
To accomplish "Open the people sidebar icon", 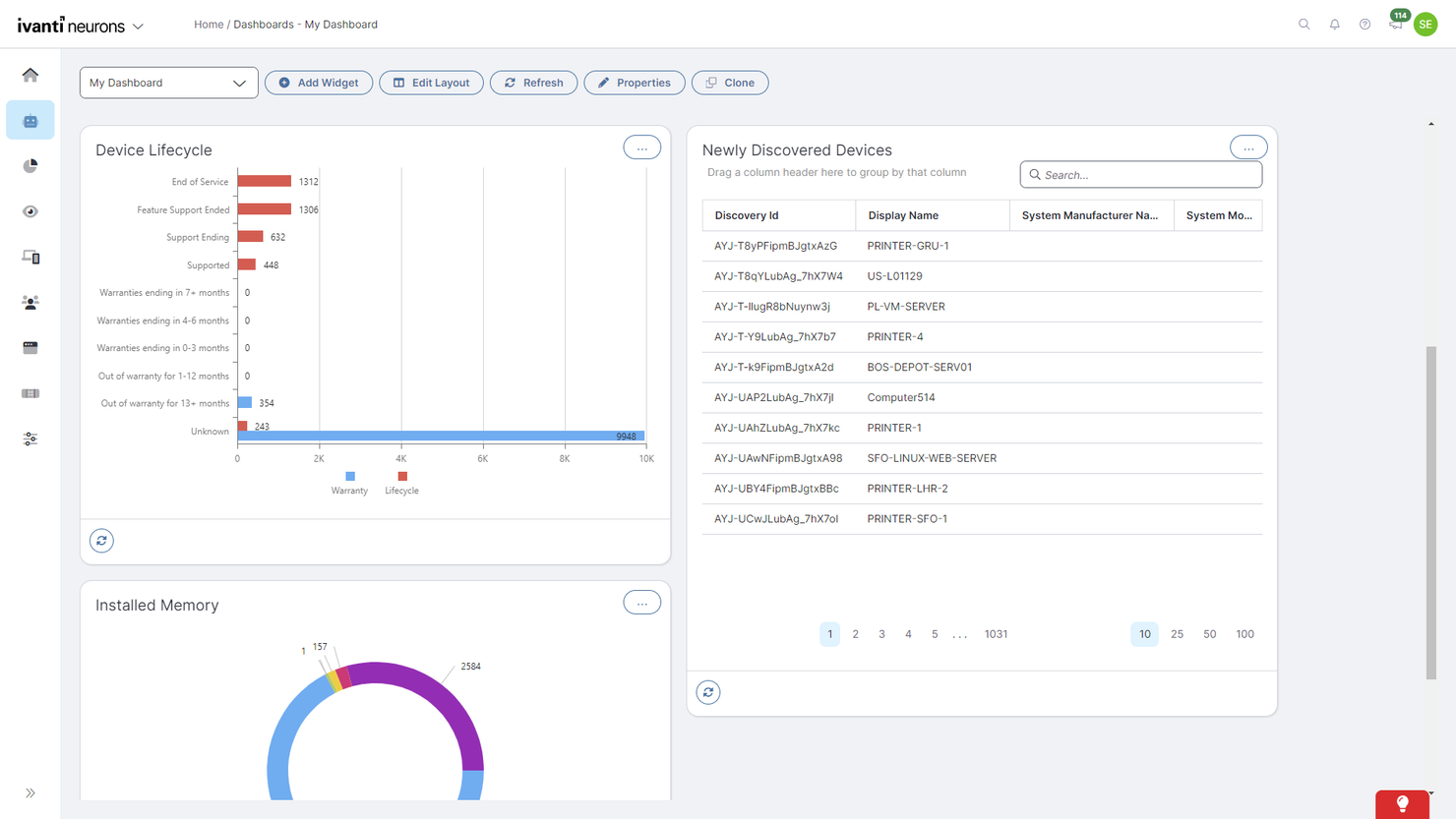I will click(x=30, y=303).
